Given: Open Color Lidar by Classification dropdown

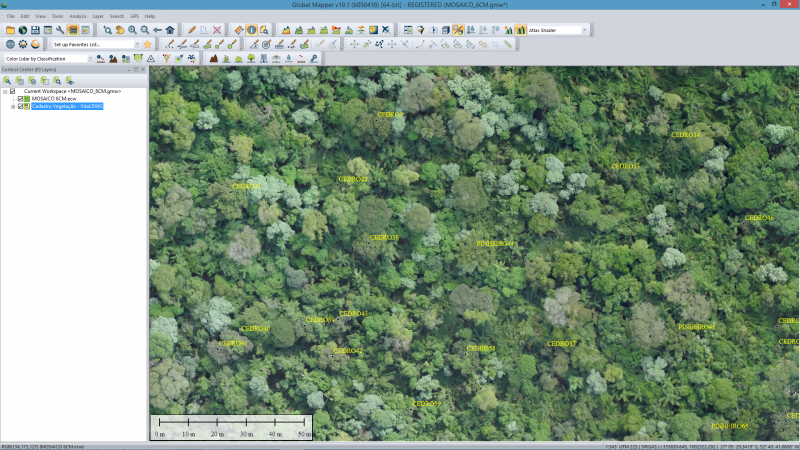Looking at the screenshot, I should point(90,59).
